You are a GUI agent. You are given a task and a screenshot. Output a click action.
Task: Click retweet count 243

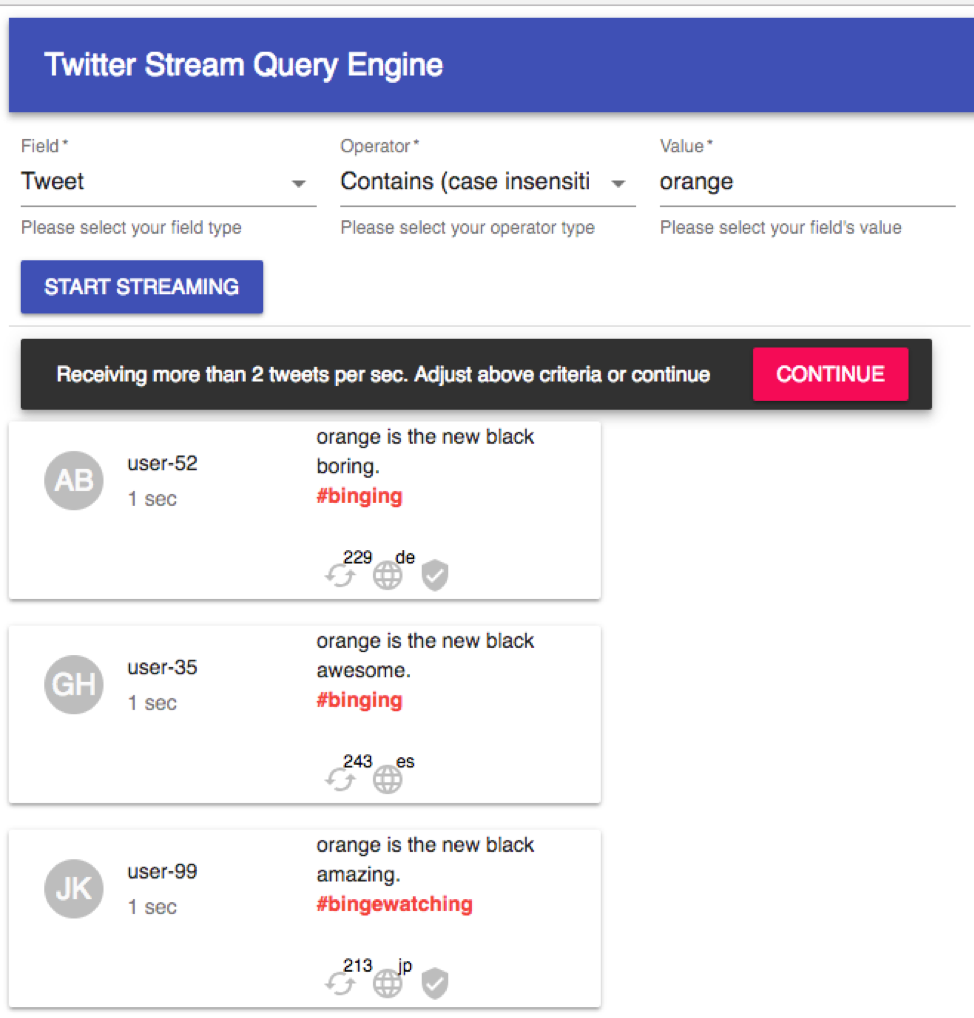coord(358,761)
